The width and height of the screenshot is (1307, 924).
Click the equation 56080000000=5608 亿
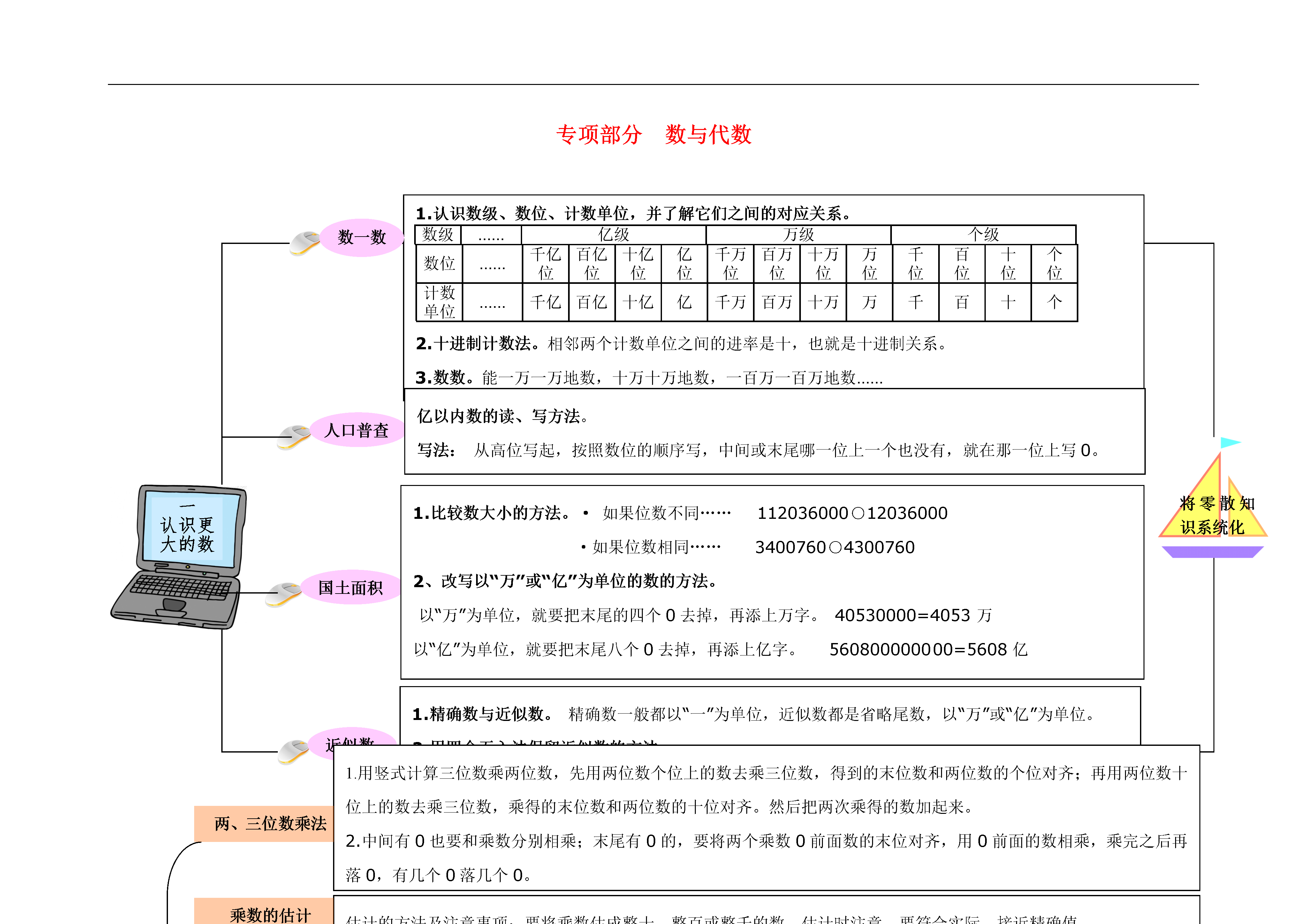[929, 650]
